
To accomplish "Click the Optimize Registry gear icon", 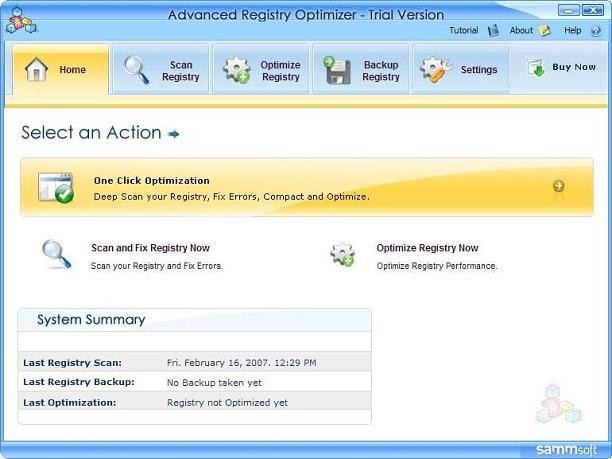I will tap(237, 70).
